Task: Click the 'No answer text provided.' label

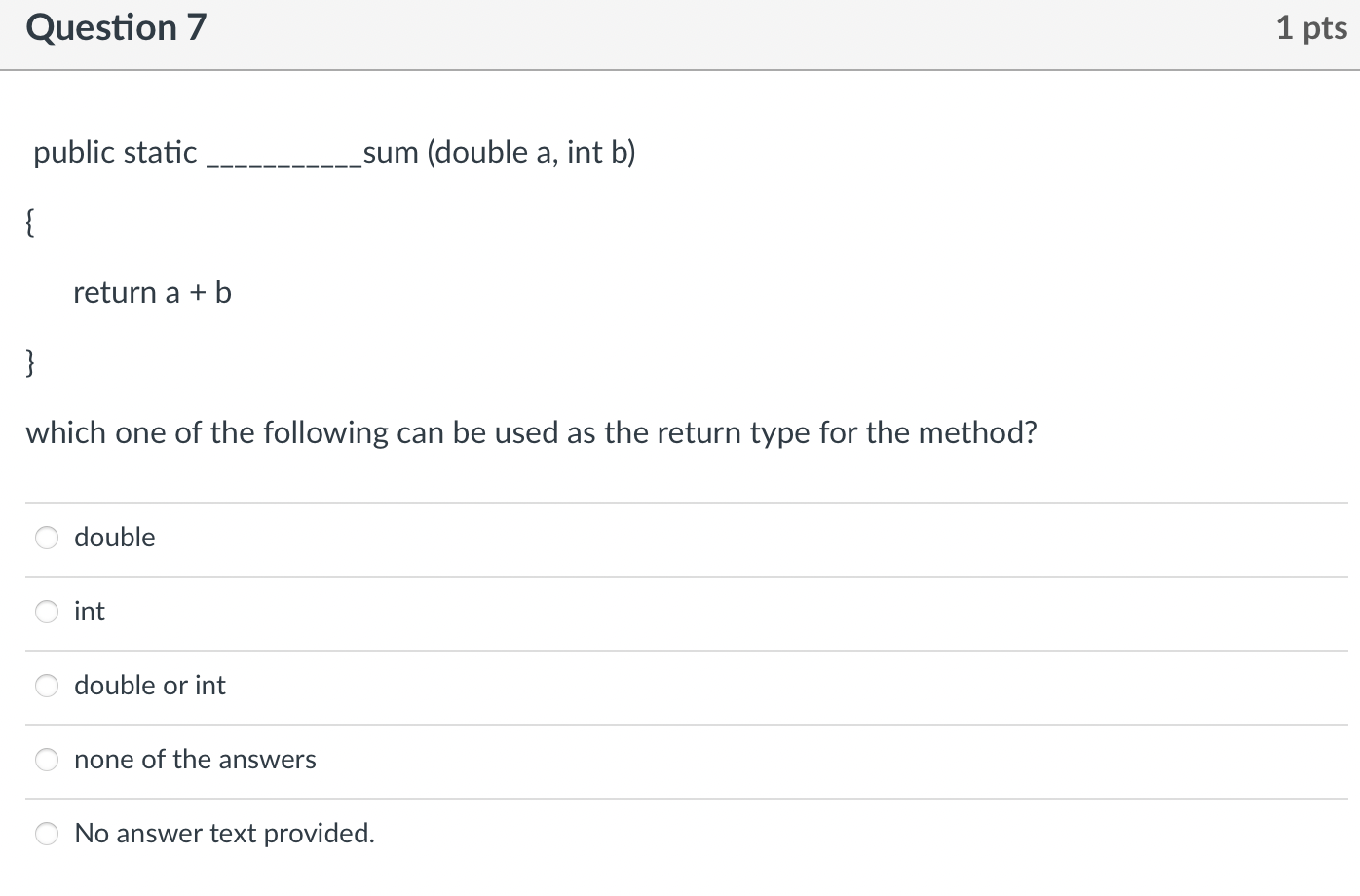Action: [224, 834]
